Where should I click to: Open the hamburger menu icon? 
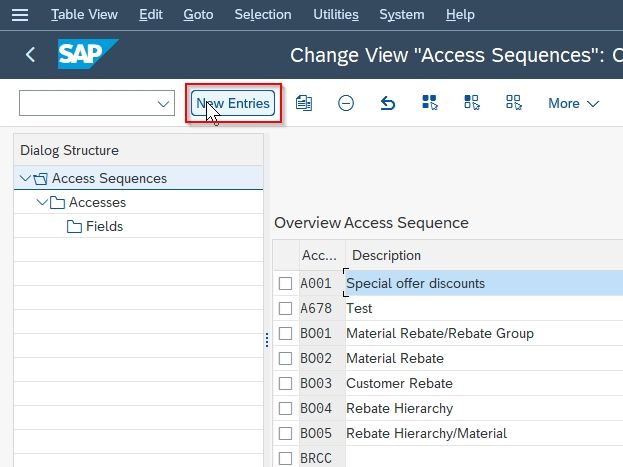tap(20, 15)
